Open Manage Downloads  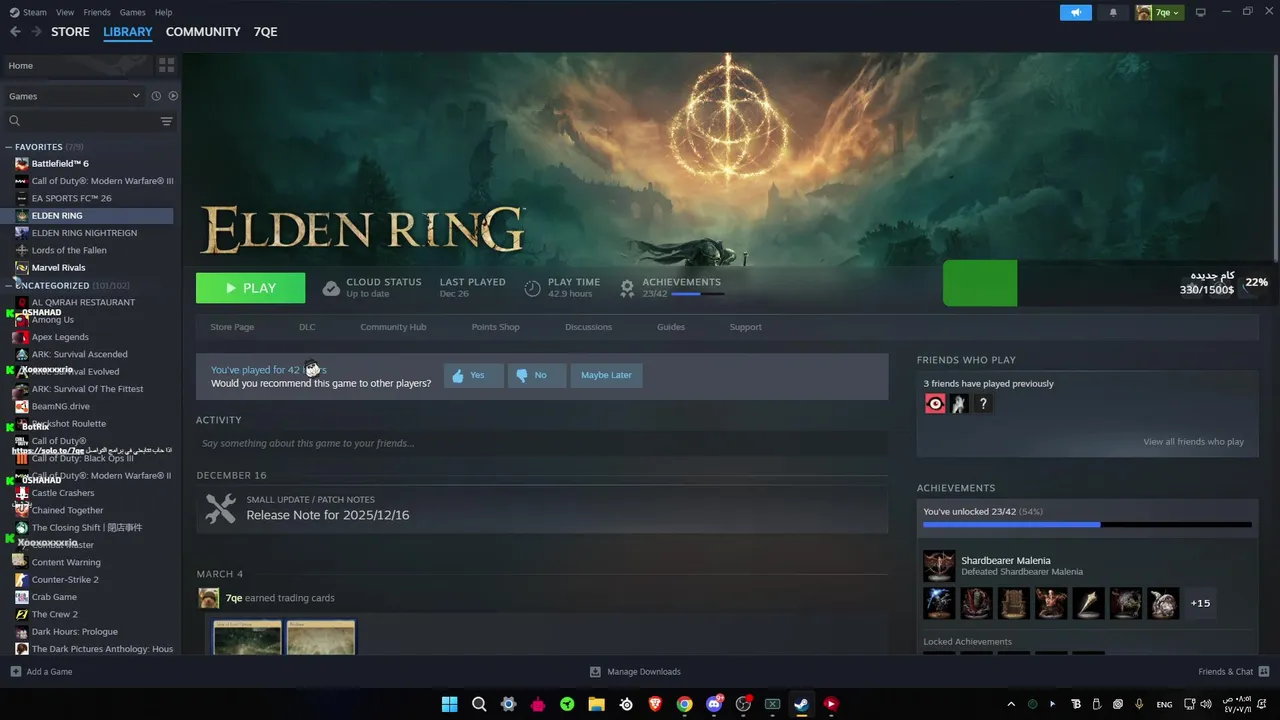635,672
